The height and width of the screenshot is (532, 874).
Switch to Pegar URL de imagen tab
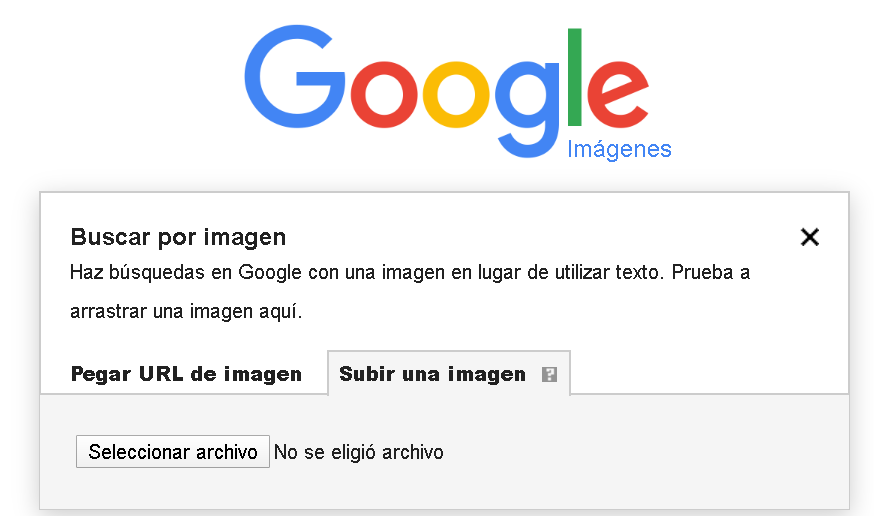(186, 374)
